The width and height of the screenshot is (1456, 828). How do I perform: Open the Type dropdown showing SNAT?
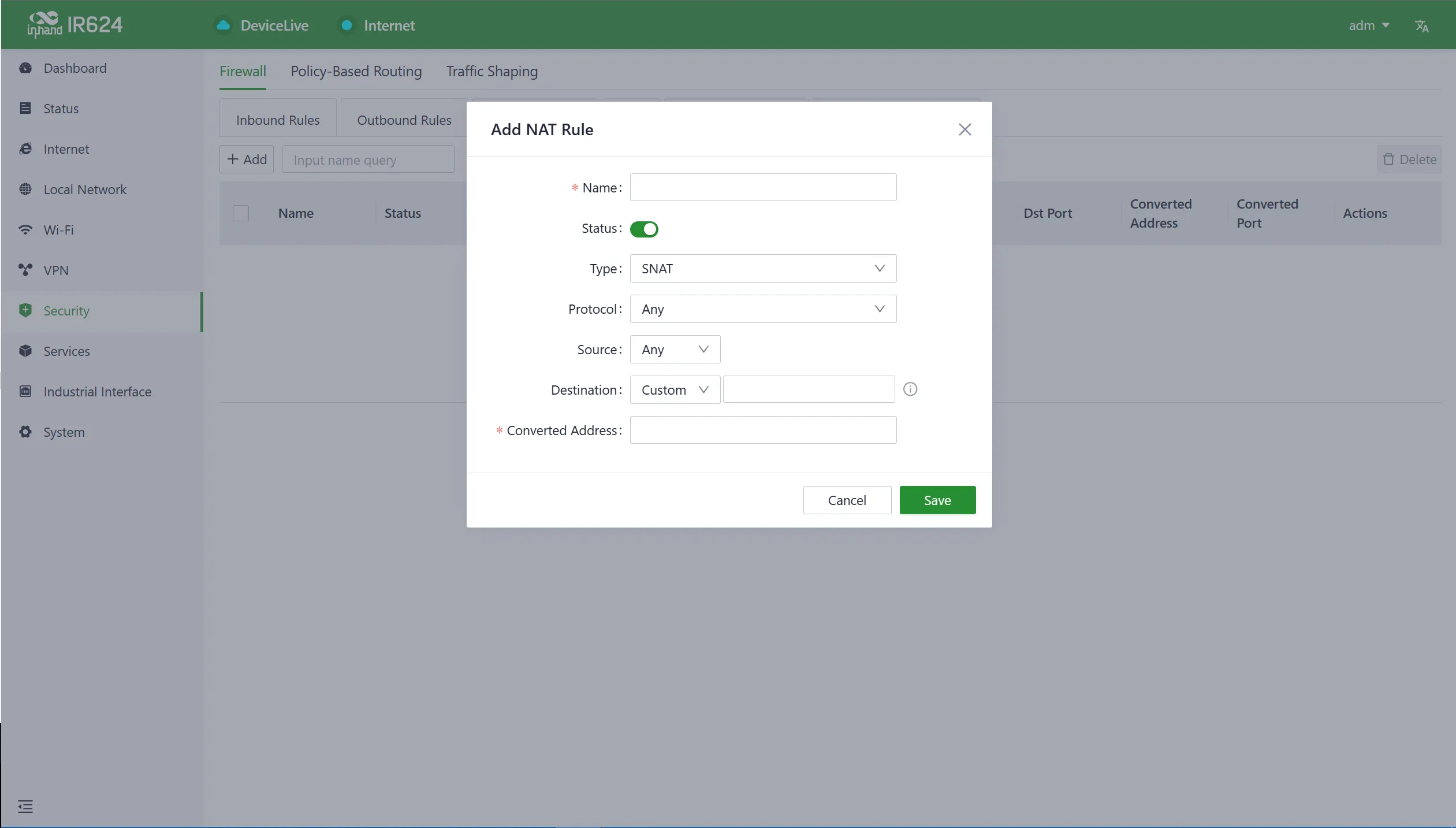763,269
